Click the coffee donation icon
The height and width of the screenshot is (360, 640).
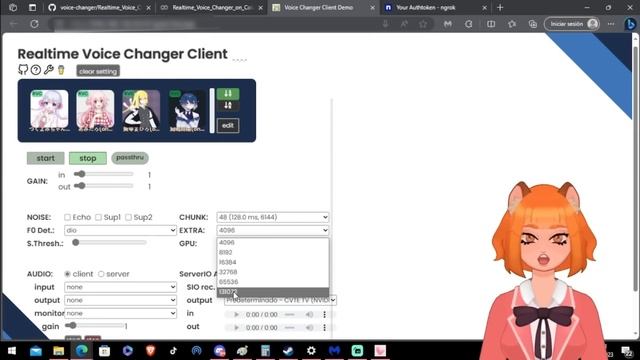click(x=61, y=70)
